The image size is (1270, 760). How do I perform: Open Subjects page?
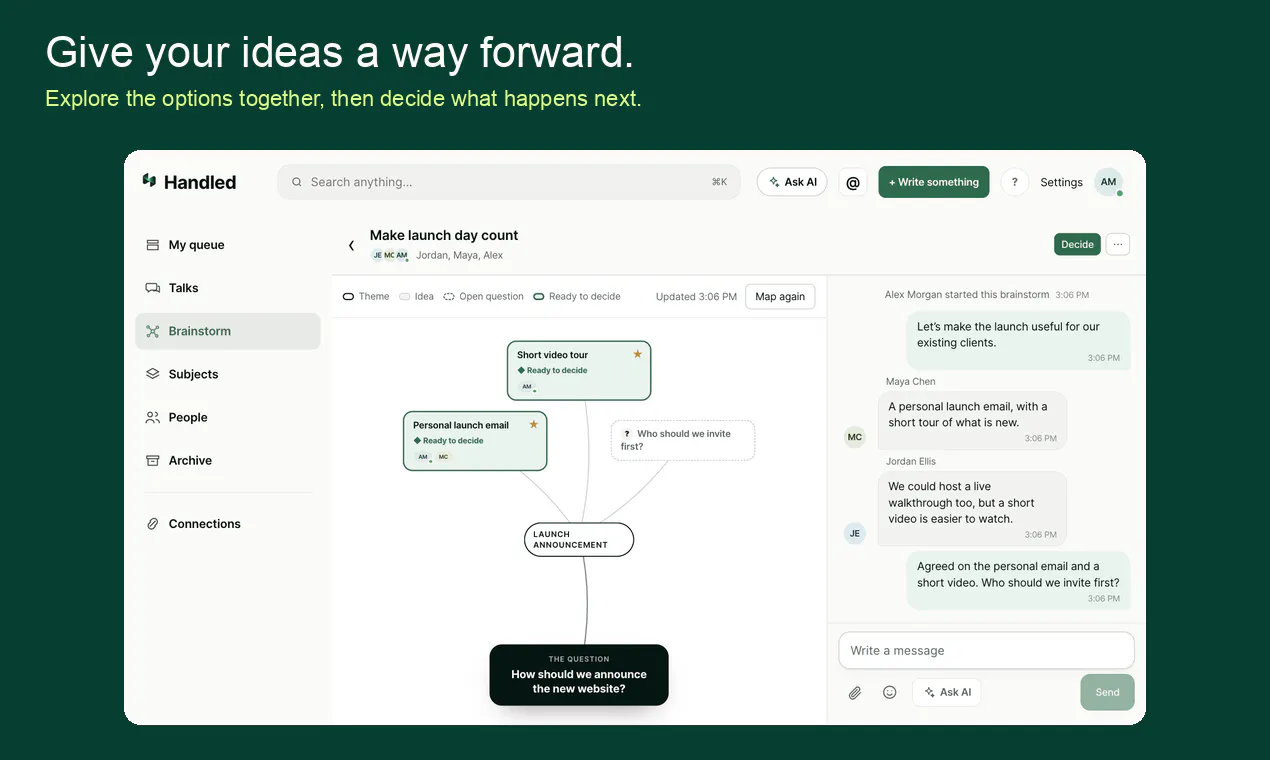(x=228, y=374)
